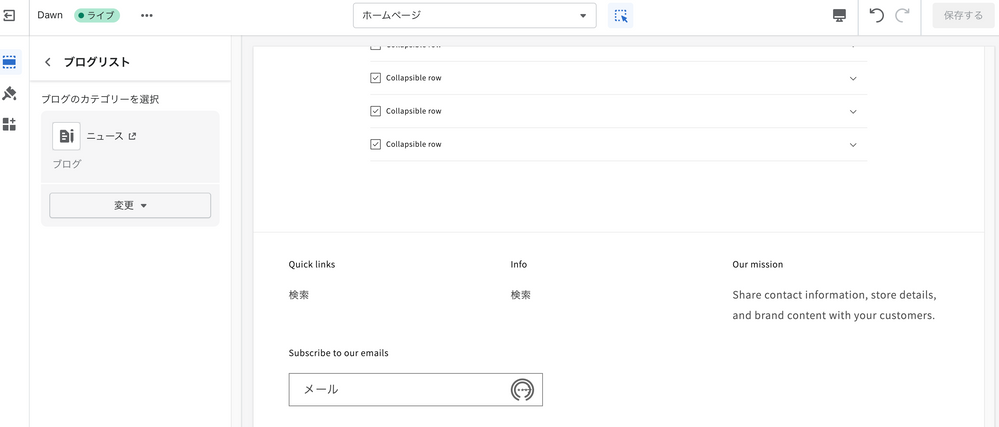This screenshot has height=427, width=999.
Task: Open the three-dot more actions menu
Action: pos(147,16)
